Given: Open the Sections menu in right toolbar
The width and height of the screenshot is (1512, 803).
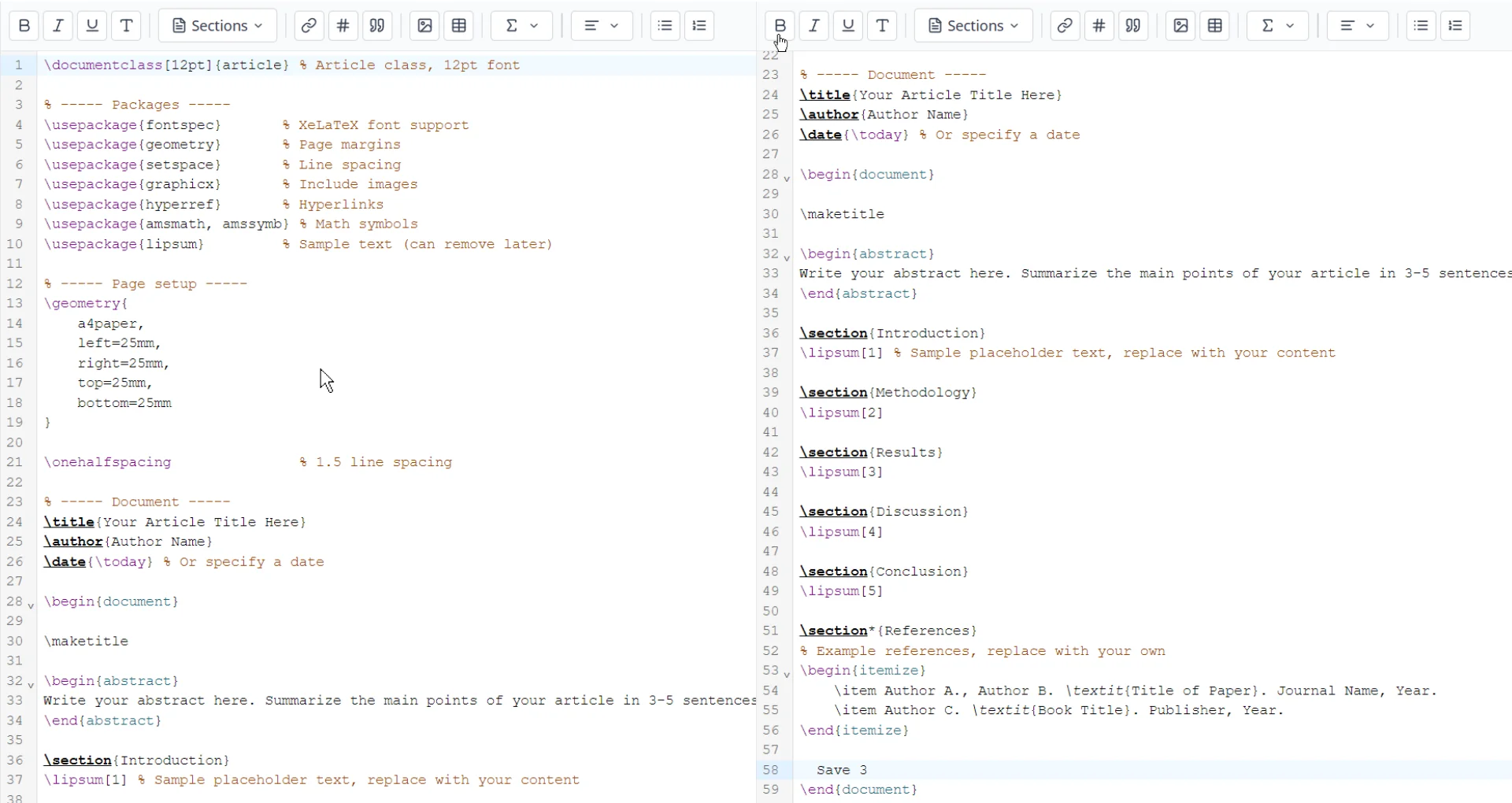Looking at the screenshot, I should click(x=973, y=26).
